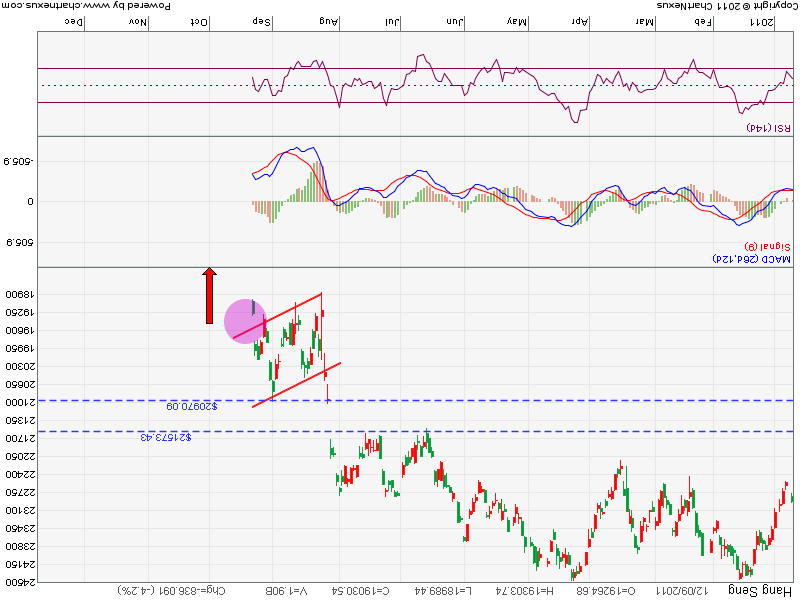Click the pink highlight circle on the chart
The image size is (800, 600).
coord(244,320)
